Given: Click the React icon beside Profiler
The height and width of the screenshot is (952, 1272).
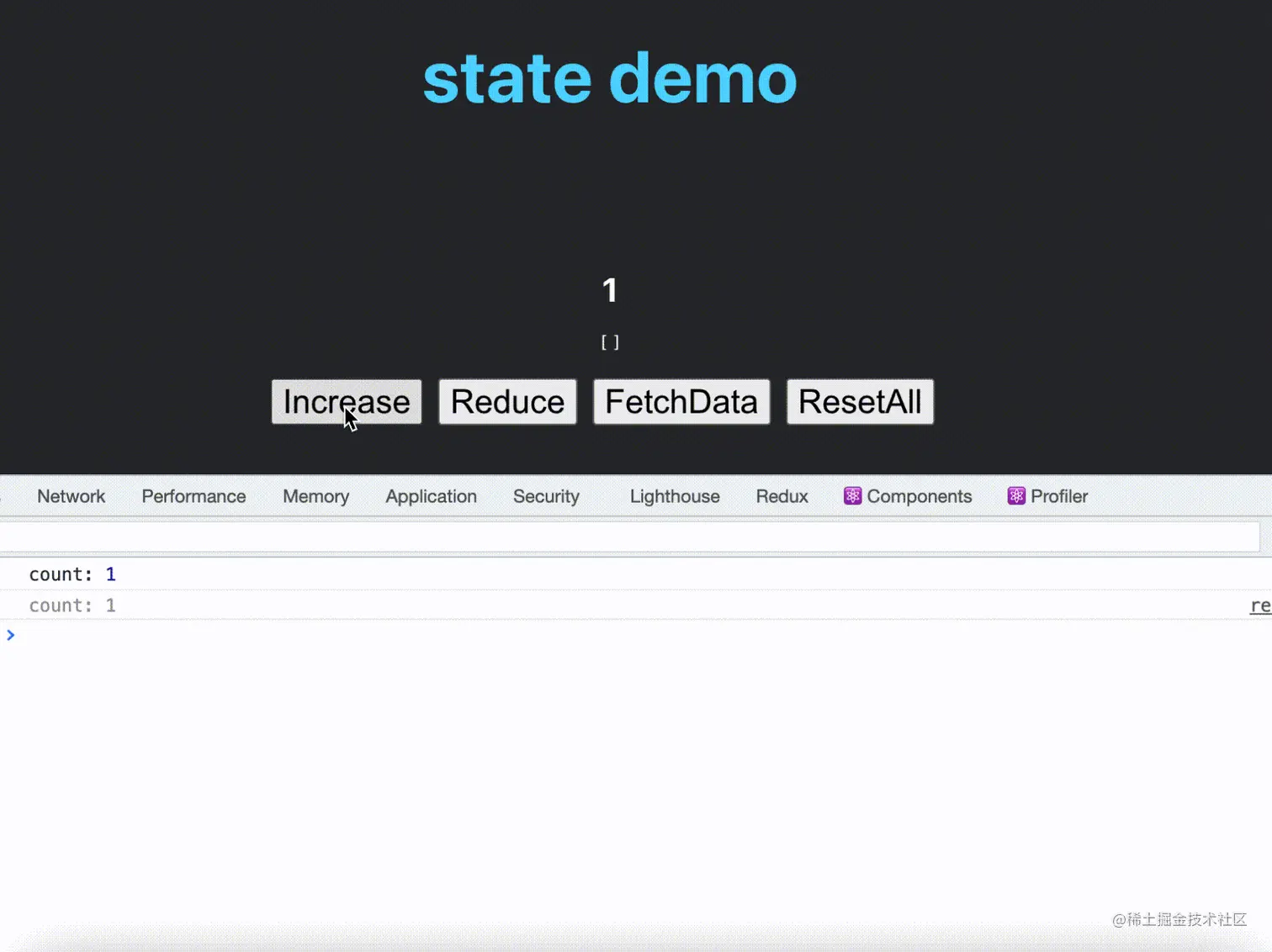Looking at the screenshot, I should point(1016,496).
